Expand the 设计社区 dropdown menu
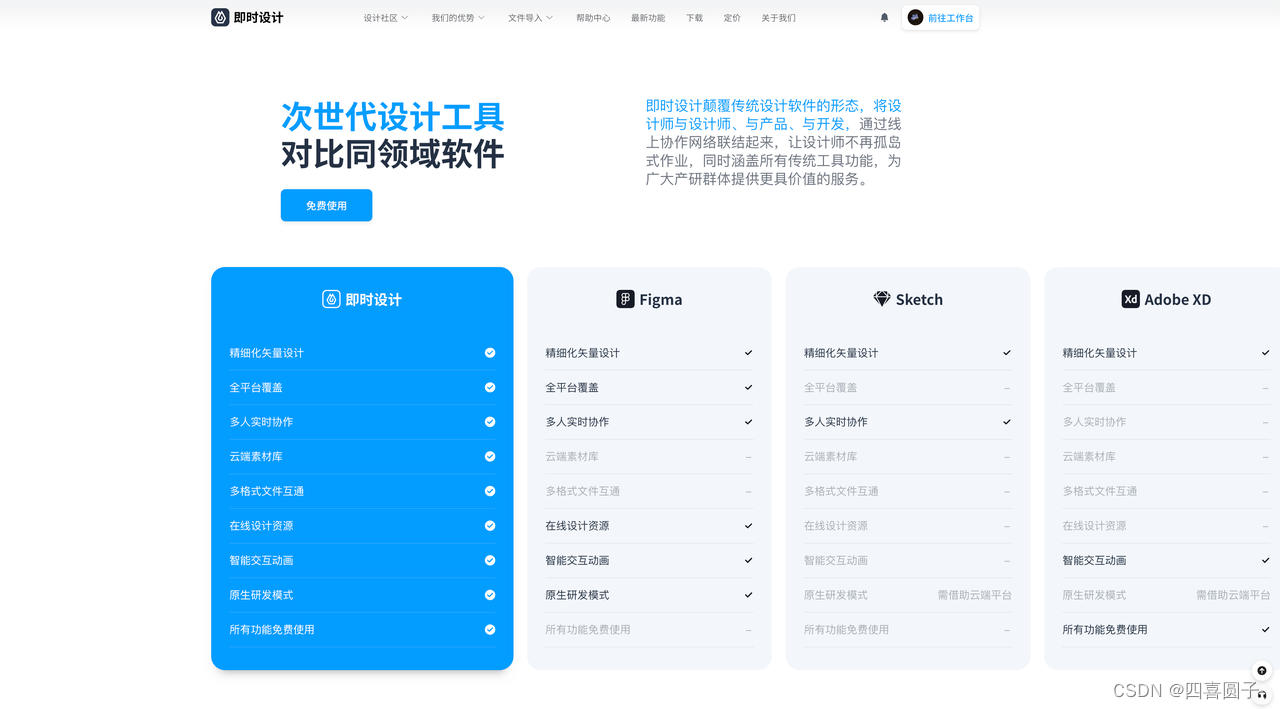This screenshot has width=1280, height=709. click(x=386, y=18)
